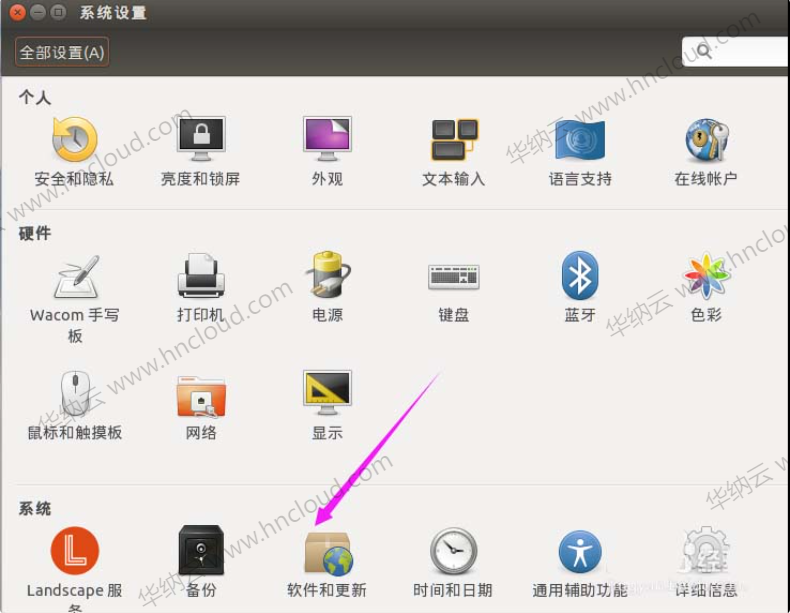
Task: Open Color (色彩) settings icon
Action: click(706, 276)
